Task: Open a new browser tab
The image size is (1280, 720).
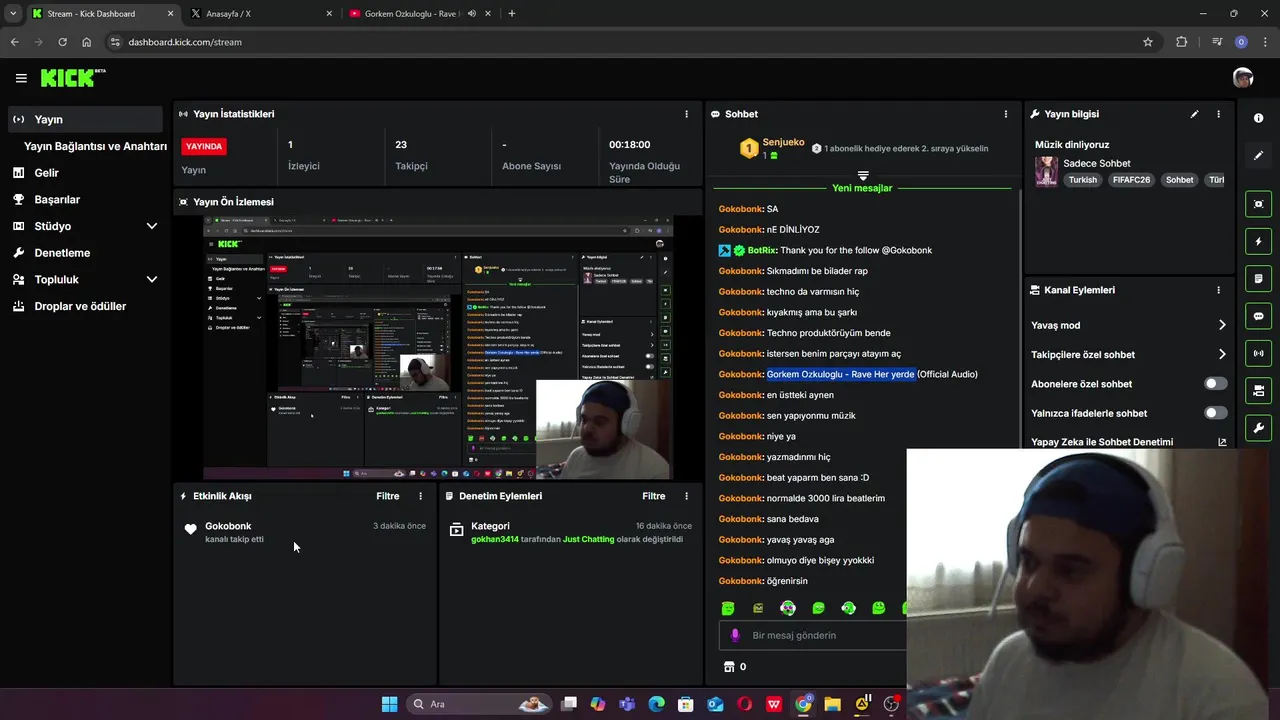Action: 512,13
